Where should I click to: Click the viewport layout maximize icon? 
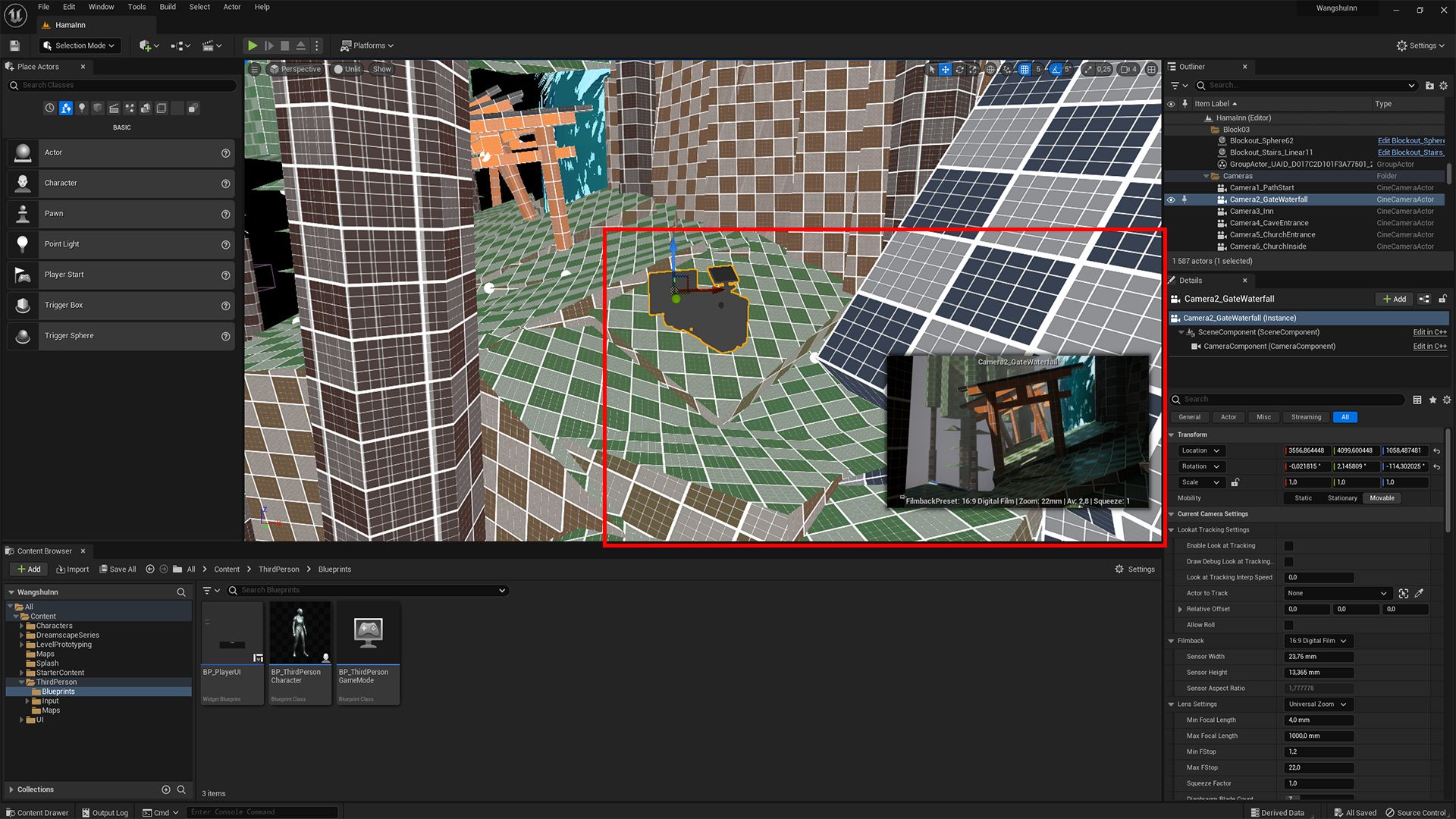coord(1151,69)
